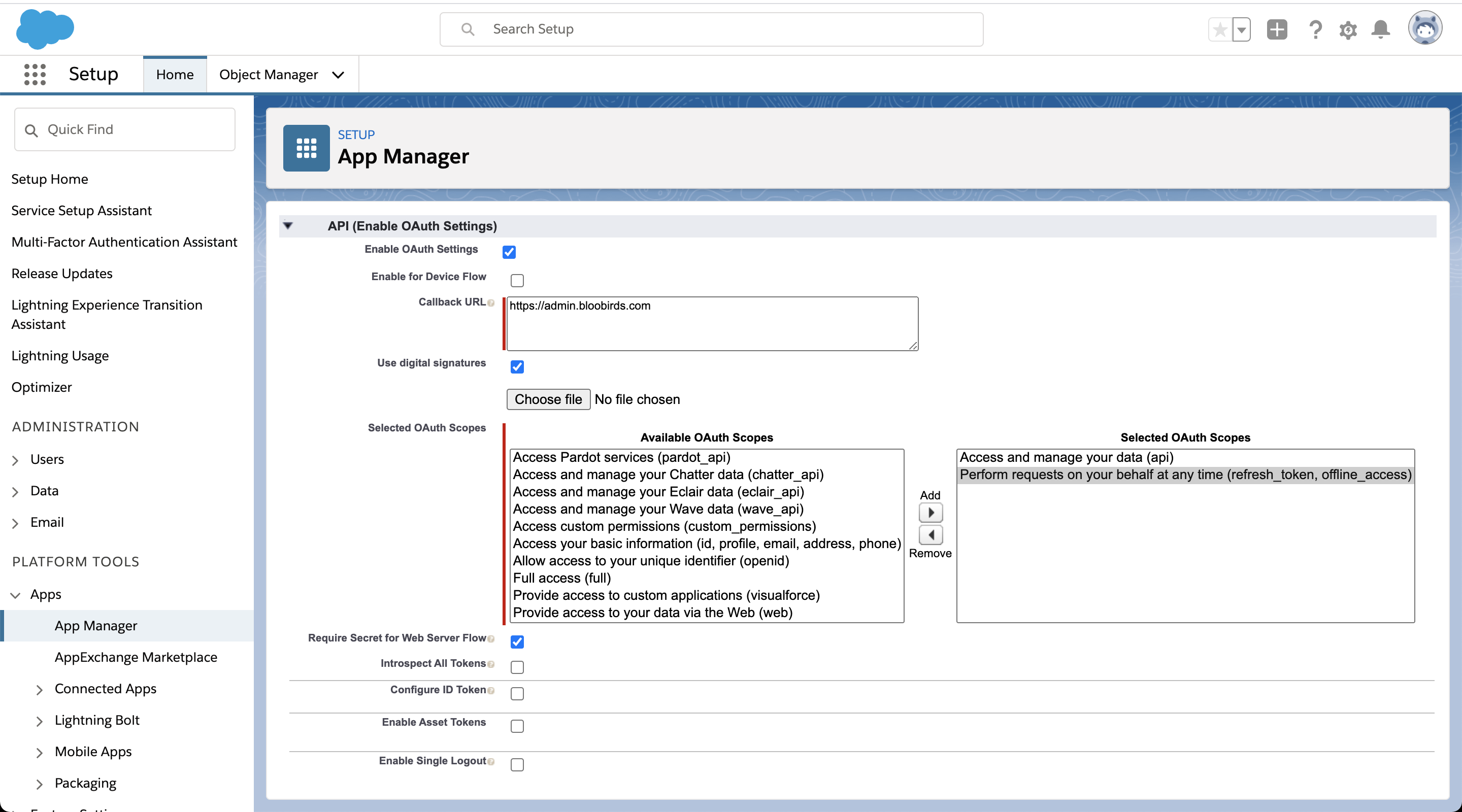The width and height of the screenshot is (1462, 812).
Task: Uncheck Require Secret for Web Server Flow
Action: pos(517,642)
